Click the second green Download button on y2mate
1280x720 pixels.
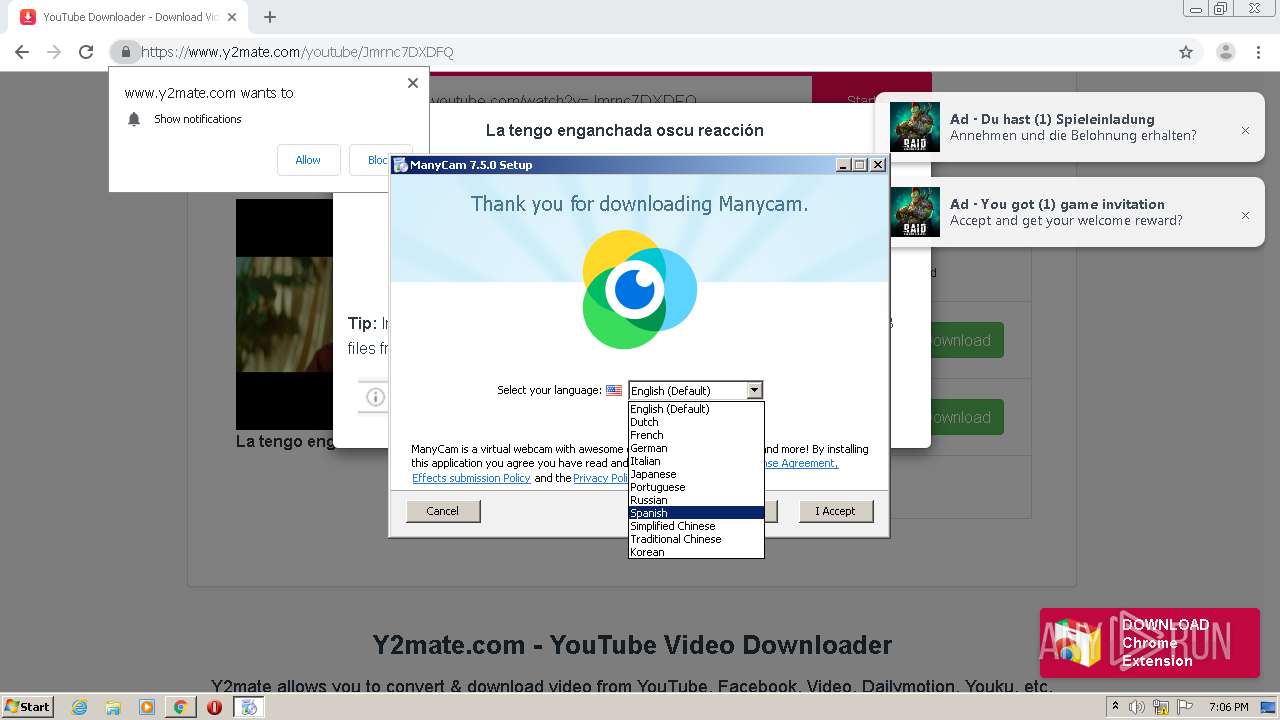click(965, 417)
